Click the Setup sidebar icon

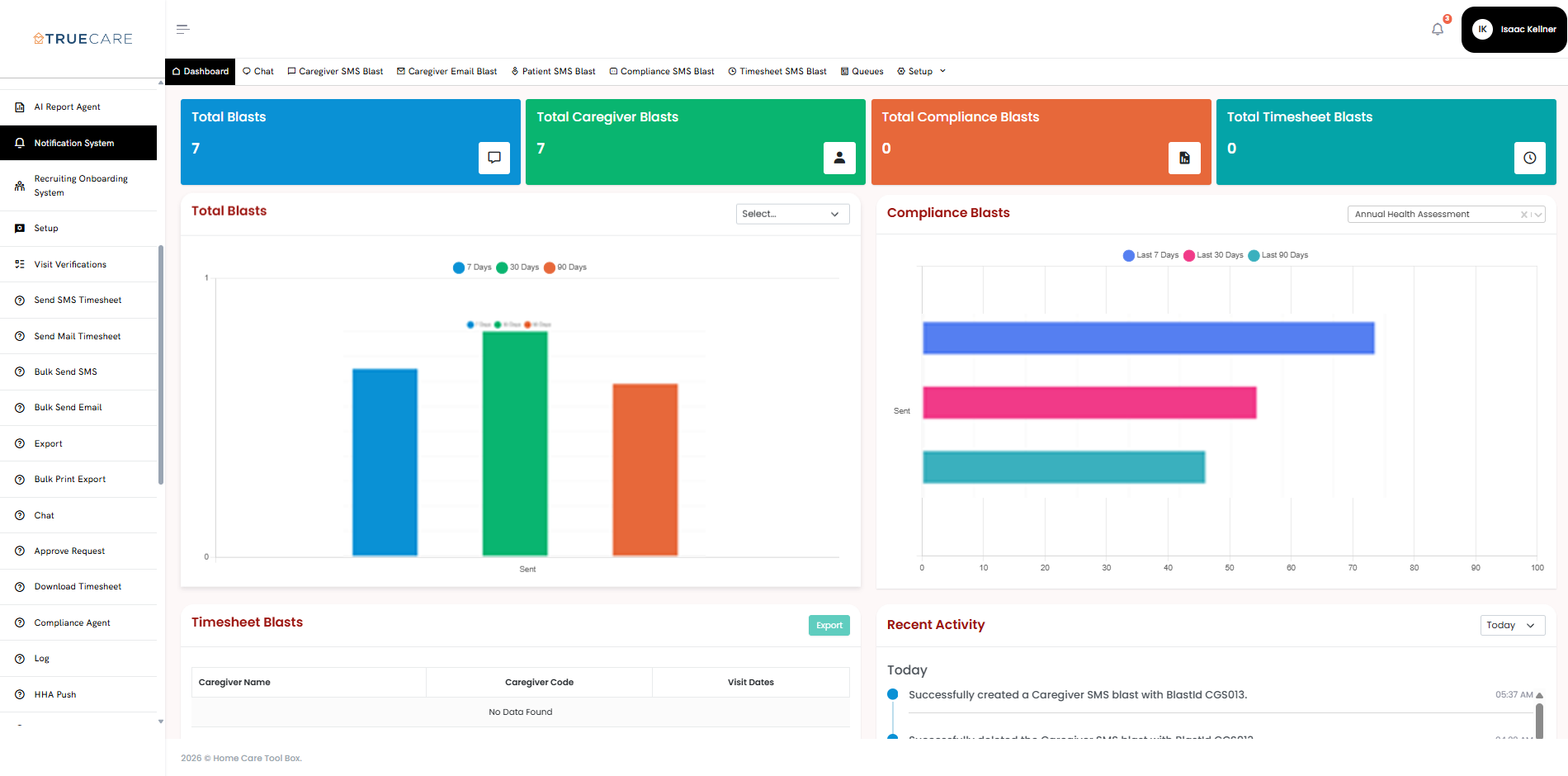20,229
